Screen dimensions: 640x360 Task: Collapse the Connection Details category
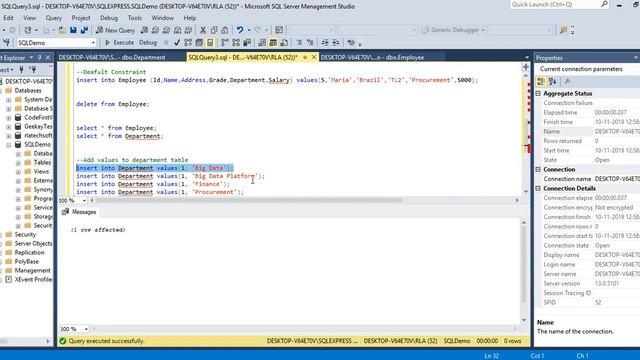click(538, 189)
